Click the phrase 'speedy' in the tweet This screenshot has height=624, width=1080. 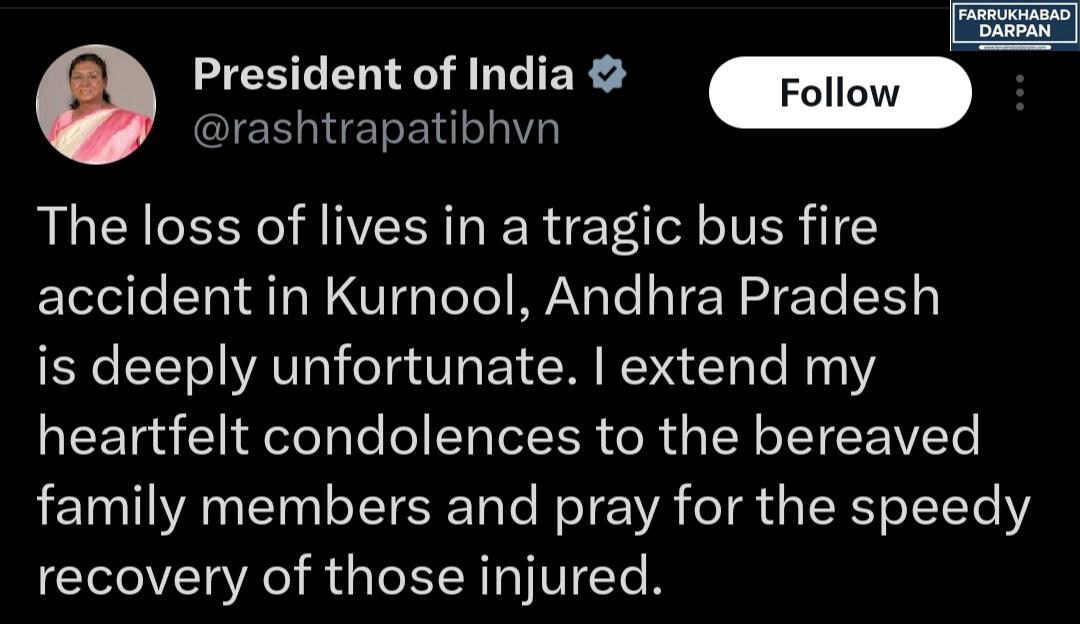939,509
